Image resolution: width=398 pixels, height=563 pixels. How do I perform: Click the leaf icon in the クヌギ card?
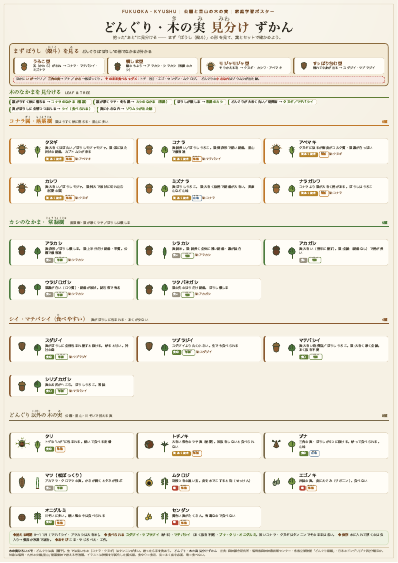(x=37, y=151)
